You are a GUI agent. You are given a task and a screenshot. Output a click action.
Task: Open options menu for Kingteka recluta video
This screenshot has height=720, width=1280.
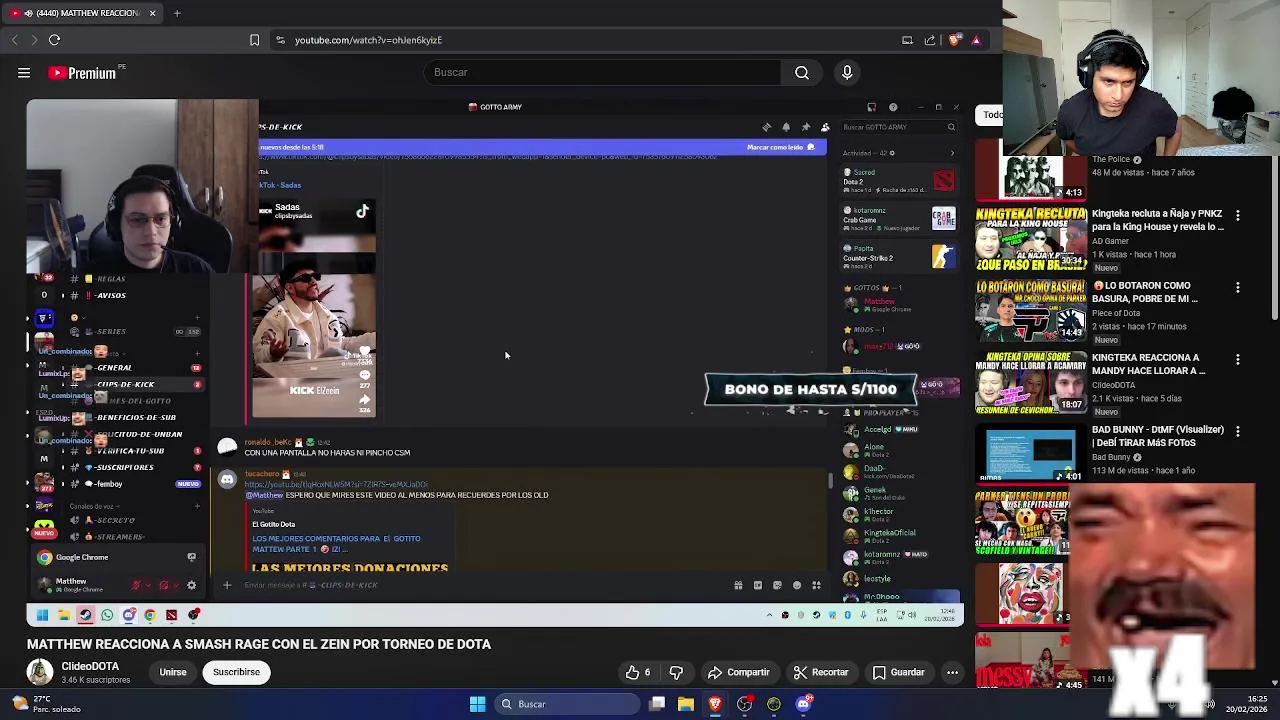click(1238, 215)
